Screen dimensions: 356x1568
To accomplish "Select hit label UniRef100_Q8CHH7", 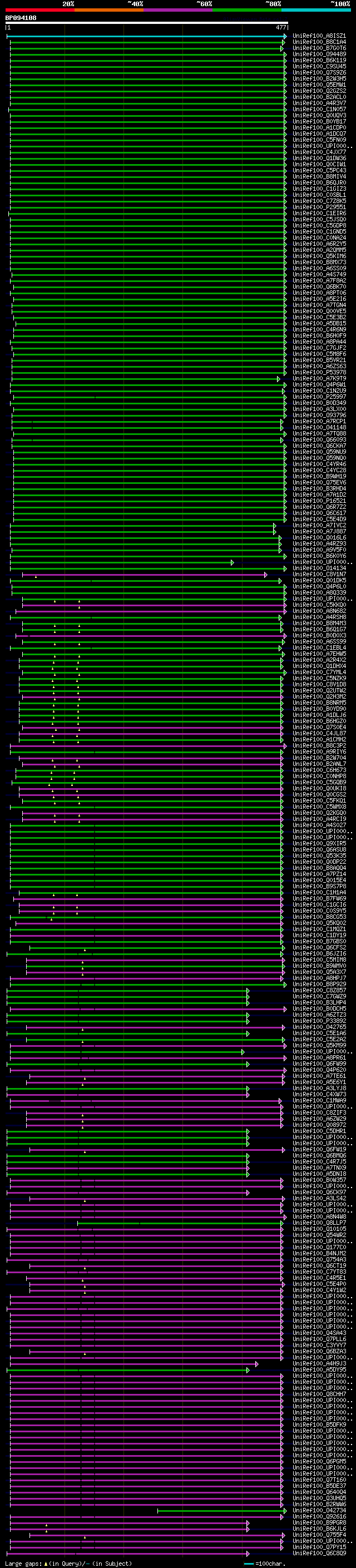I will point(319,1394).
